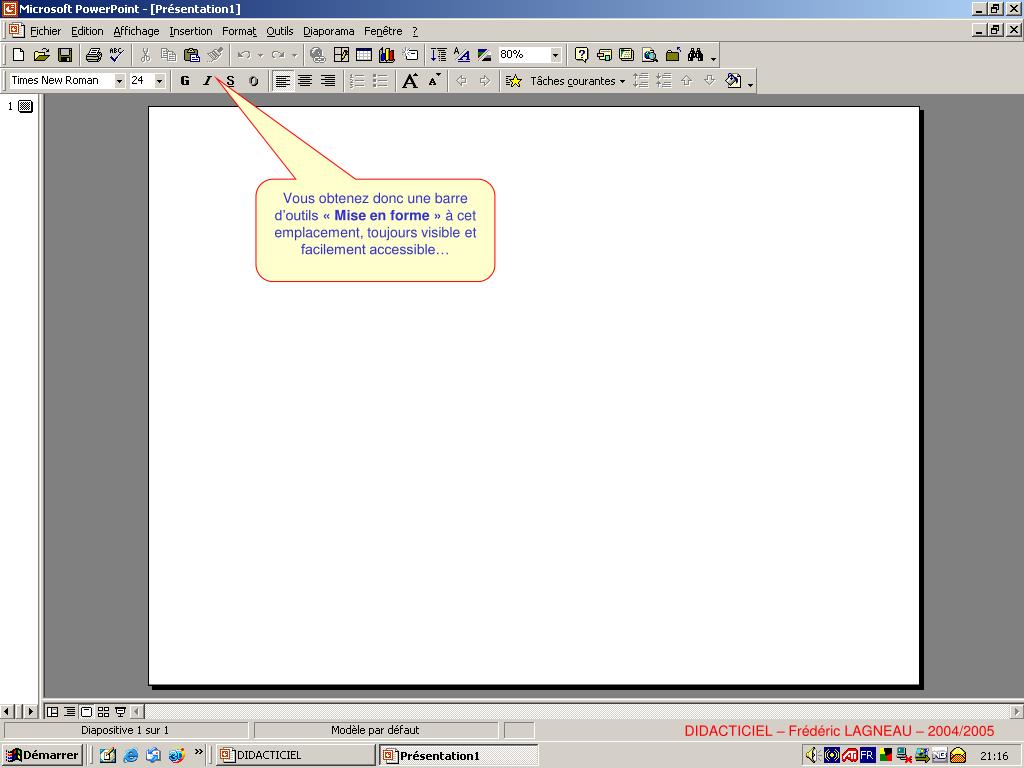The height and width of the screenshot is (768, 1024).
Task: Open the Office Assistant help question-mark icon
Action: click(581, 55)
